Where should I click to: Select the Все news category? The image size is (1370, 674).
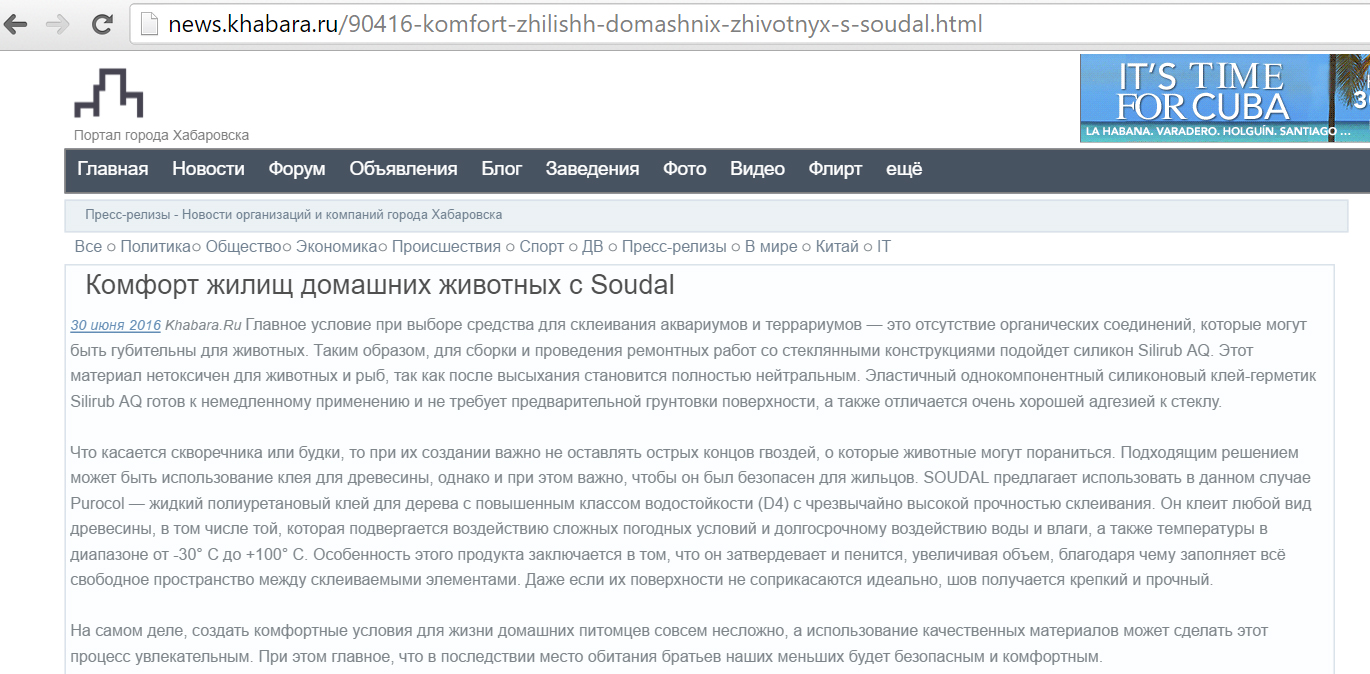pos(88,246)
